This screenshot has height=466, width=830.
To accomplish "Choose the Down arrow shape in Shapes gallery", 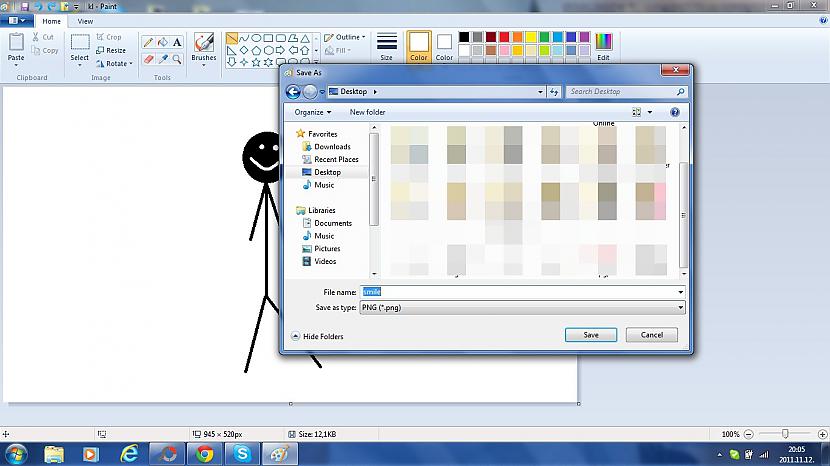I will click(x=231, y=62).
